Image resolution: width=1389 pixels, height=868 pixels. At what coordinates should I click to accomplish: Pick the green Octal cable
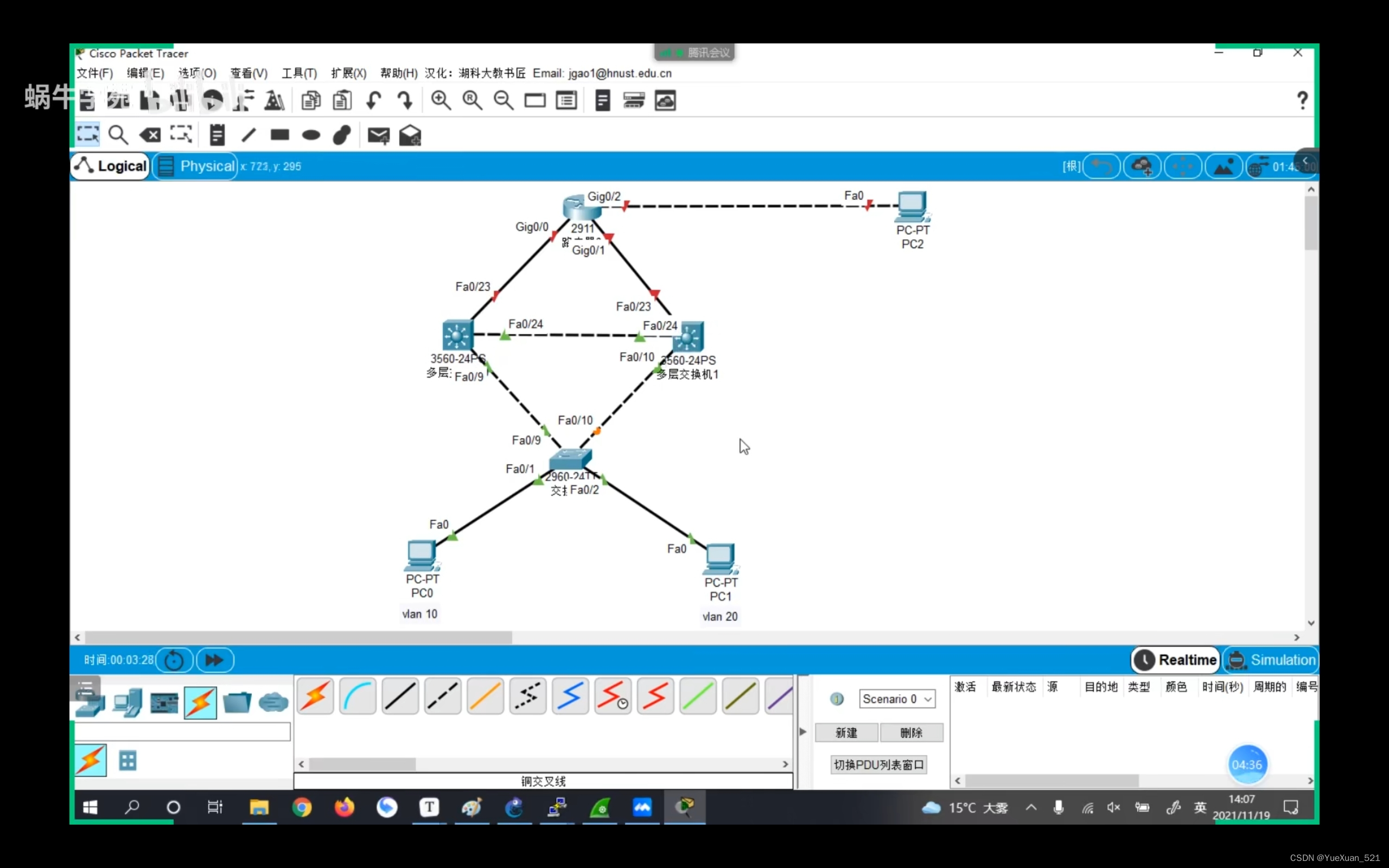[x=698, y=696]
